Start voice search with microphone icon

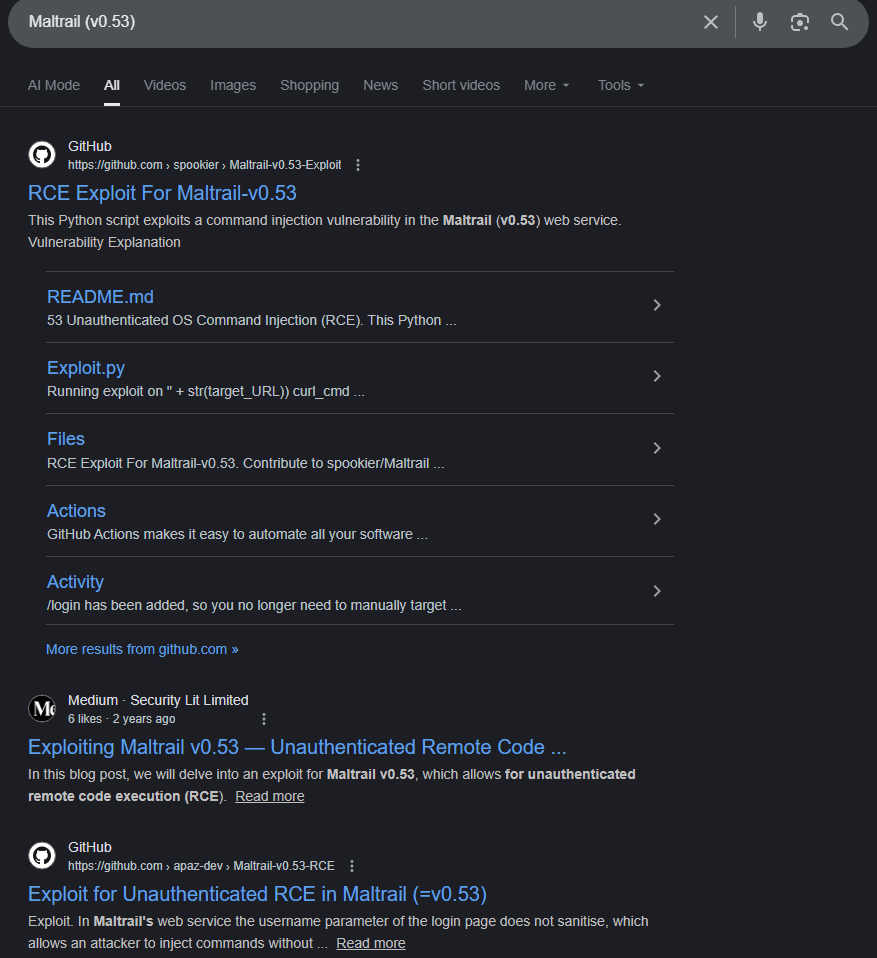760,22
